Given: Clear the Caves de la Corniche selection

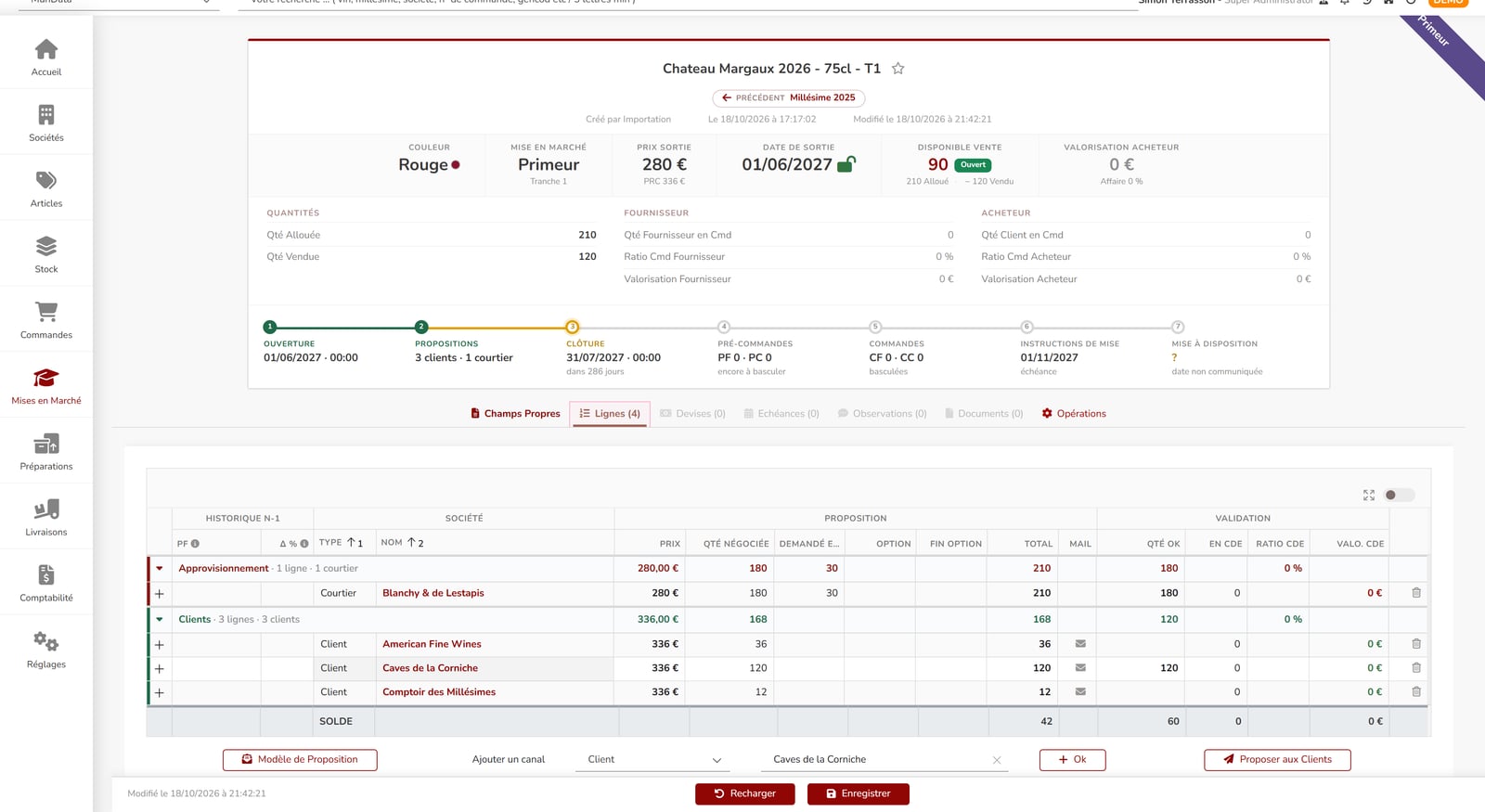Looking at the screenshot, I should pos(997,760).
